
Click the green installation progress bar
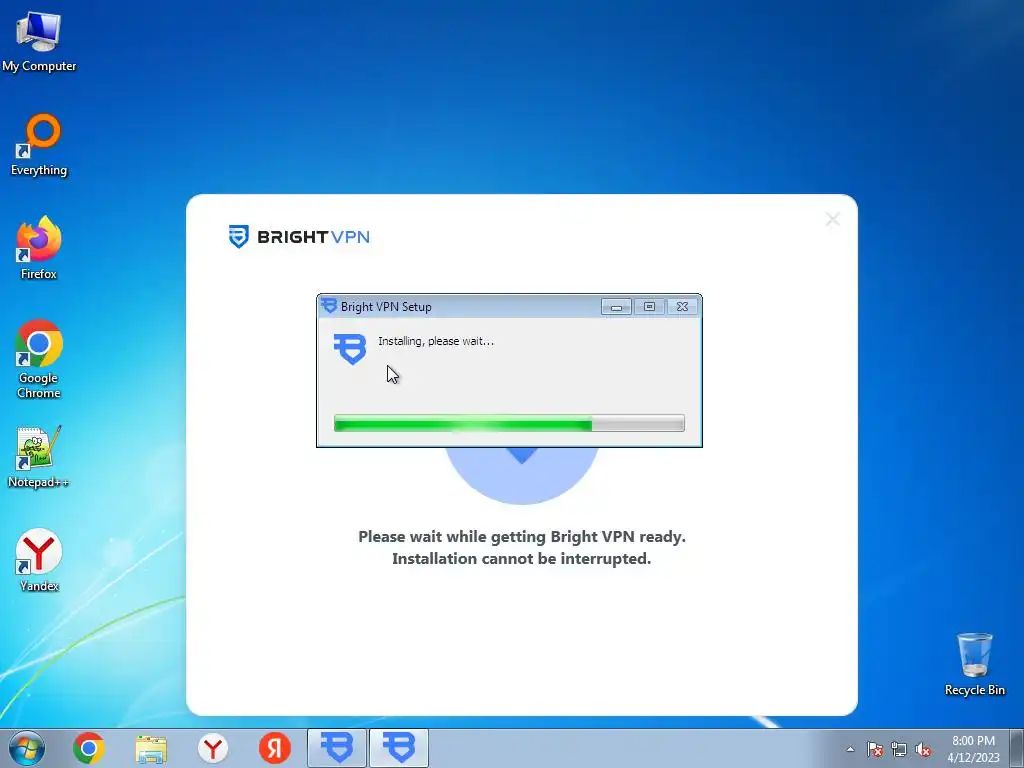pos(509,423)
